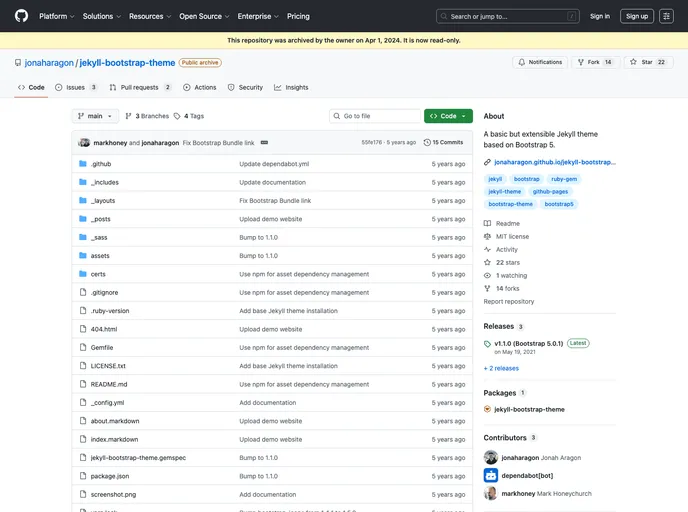The image size is (688, 512).
Task: Click the dependabot[bot] avatar
Action: [491, 475]
